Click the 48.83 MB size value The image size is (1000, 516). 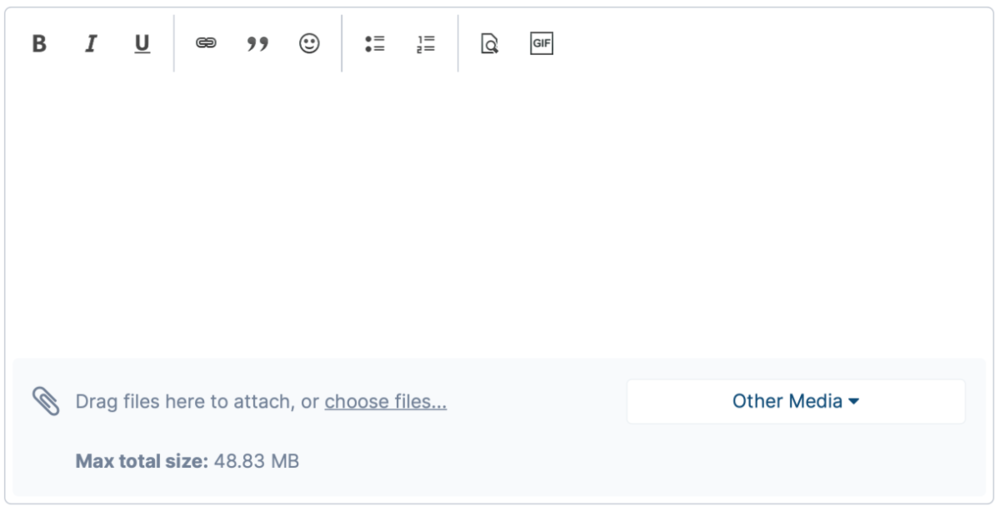(x=257, y=461)
